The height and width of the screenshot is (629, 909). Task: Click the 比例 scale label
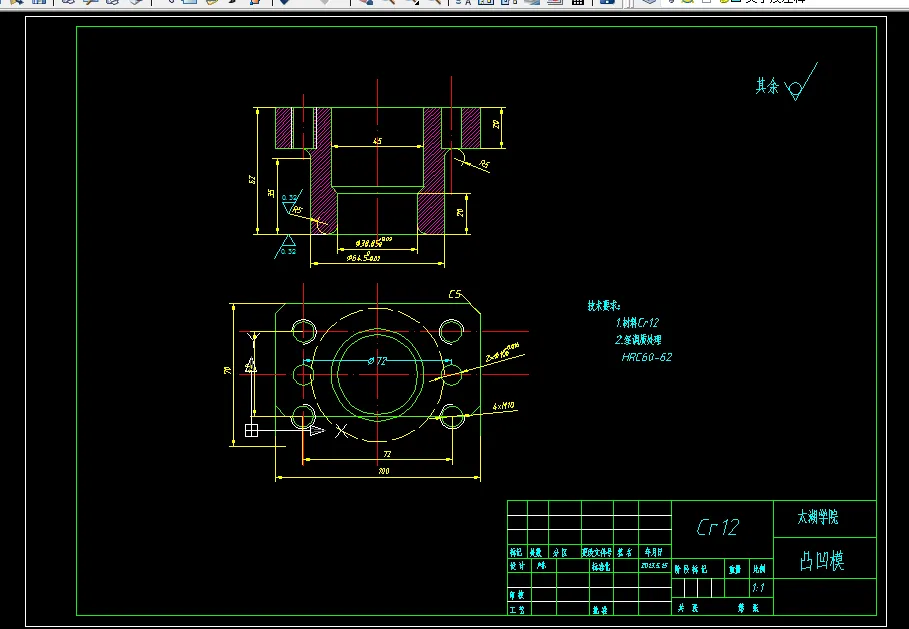759,570
